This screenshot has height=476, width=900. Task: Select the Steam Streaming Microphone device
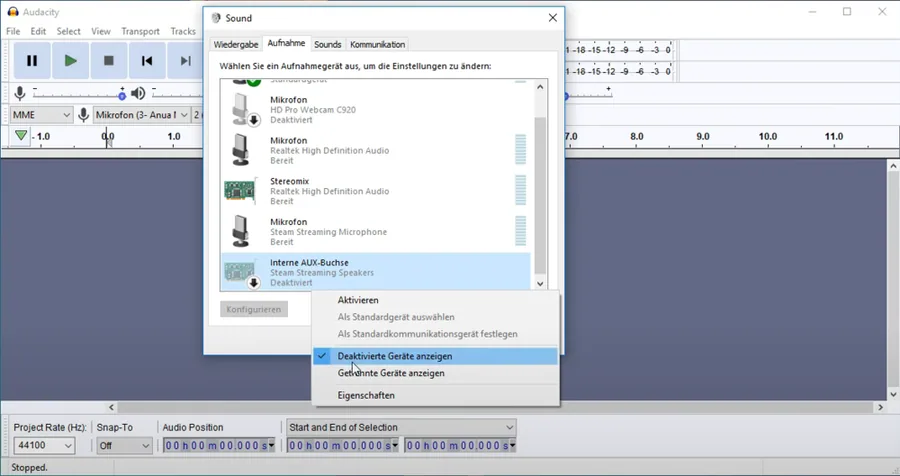click(375, 232)
